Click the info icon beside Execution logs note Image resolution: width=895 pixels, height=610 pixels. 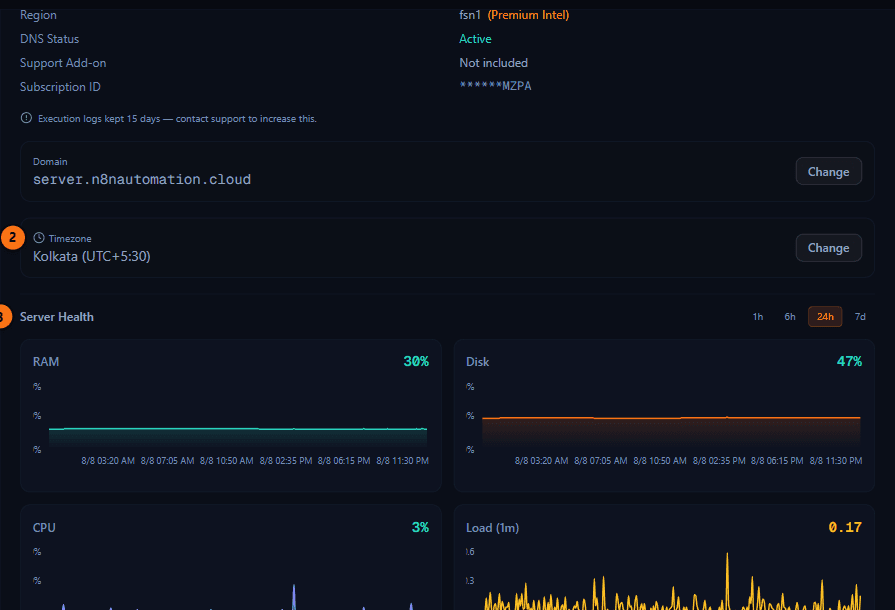tap(26, 118)
